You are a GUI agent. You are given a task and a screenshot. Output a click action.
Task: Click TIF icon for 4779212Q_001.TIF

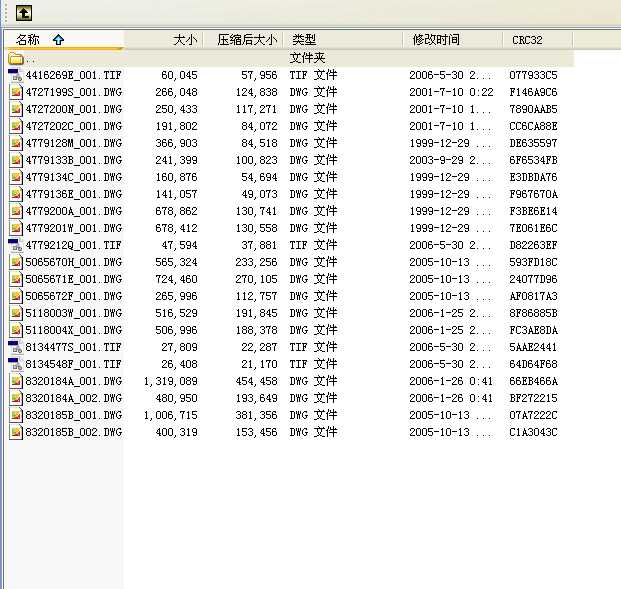tap(16, 245)
